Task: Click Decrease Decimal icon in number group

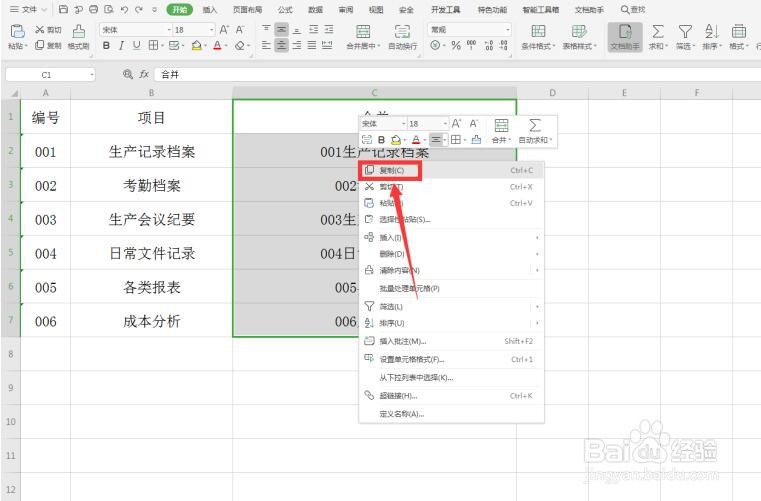Action: [504, 46]
